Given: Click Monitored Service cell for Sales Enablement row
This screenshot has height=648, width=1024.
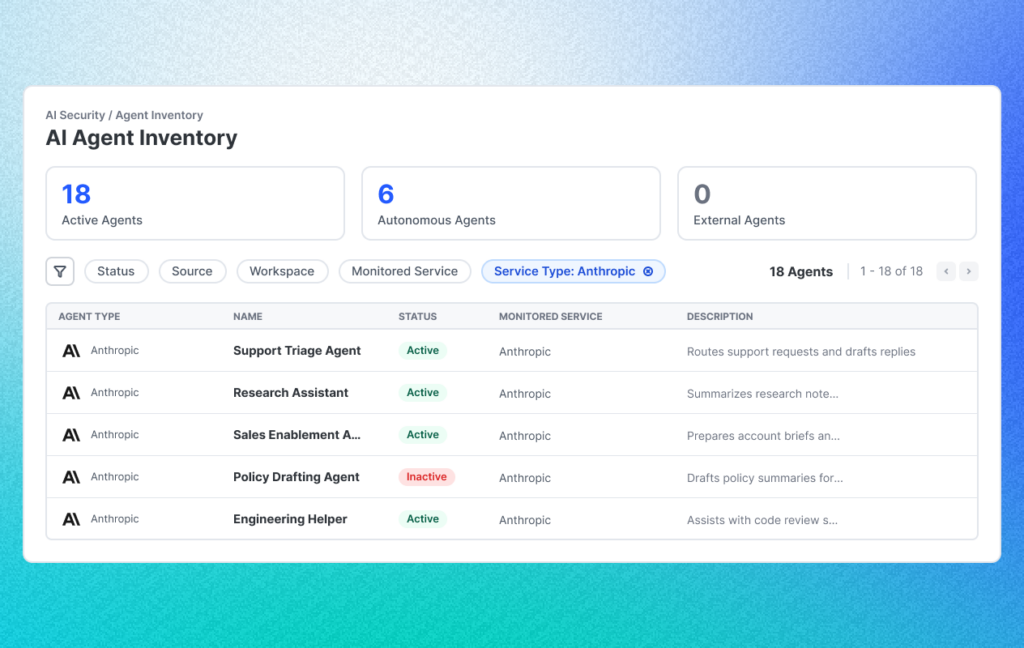Looking at the screenshot, I should [525, 436].
